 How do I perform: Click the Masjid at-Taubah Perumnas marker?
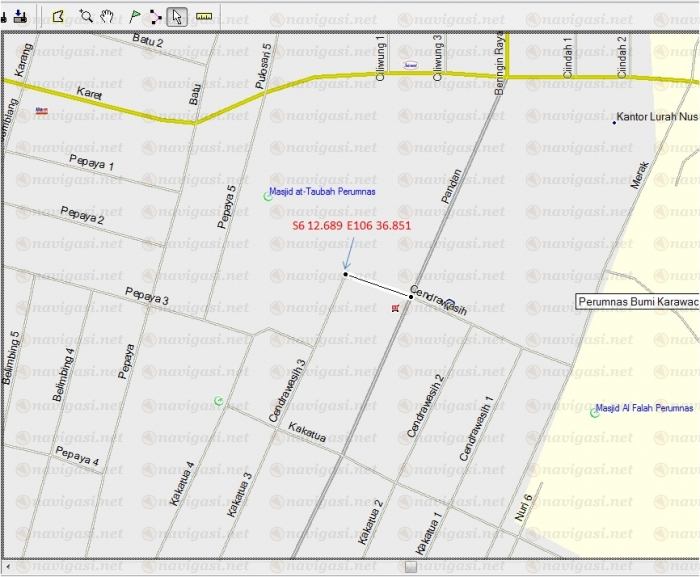(267, 196)
